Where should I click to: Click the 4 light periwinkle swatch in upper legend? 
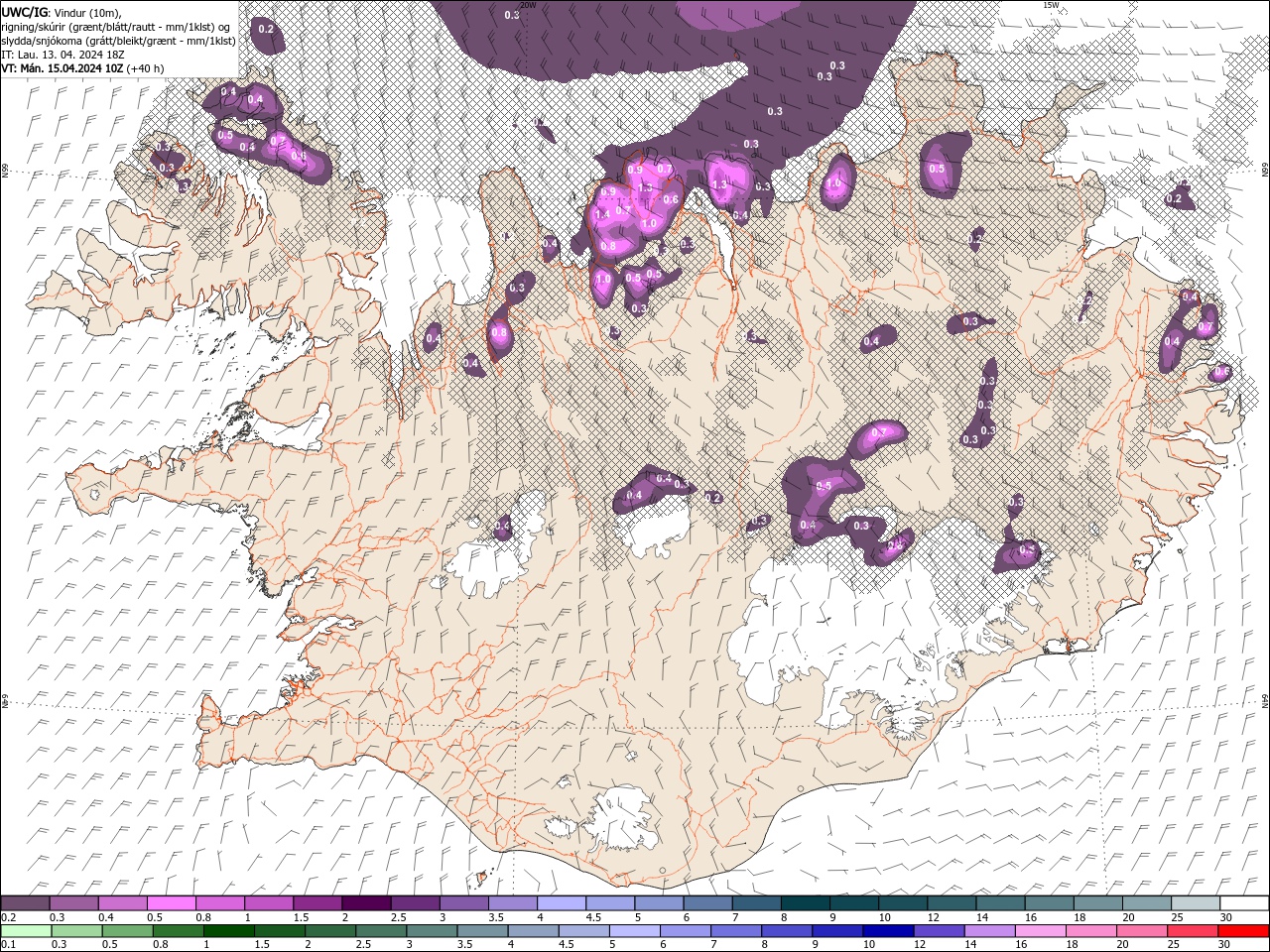click(561, 903)
